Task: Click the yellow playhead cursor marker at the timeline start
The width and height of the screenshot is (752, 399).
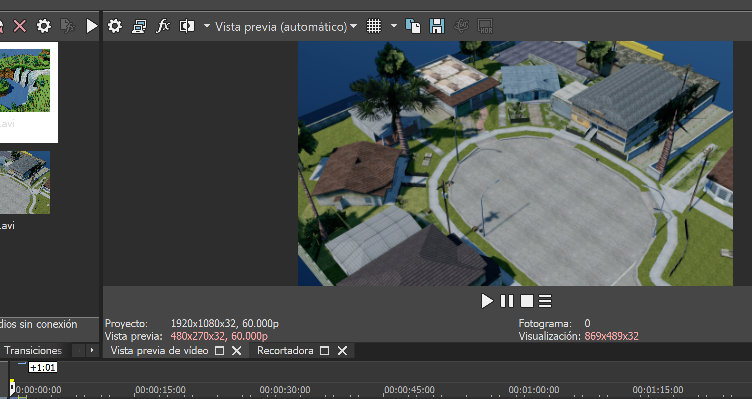Action: pos(12,387)
